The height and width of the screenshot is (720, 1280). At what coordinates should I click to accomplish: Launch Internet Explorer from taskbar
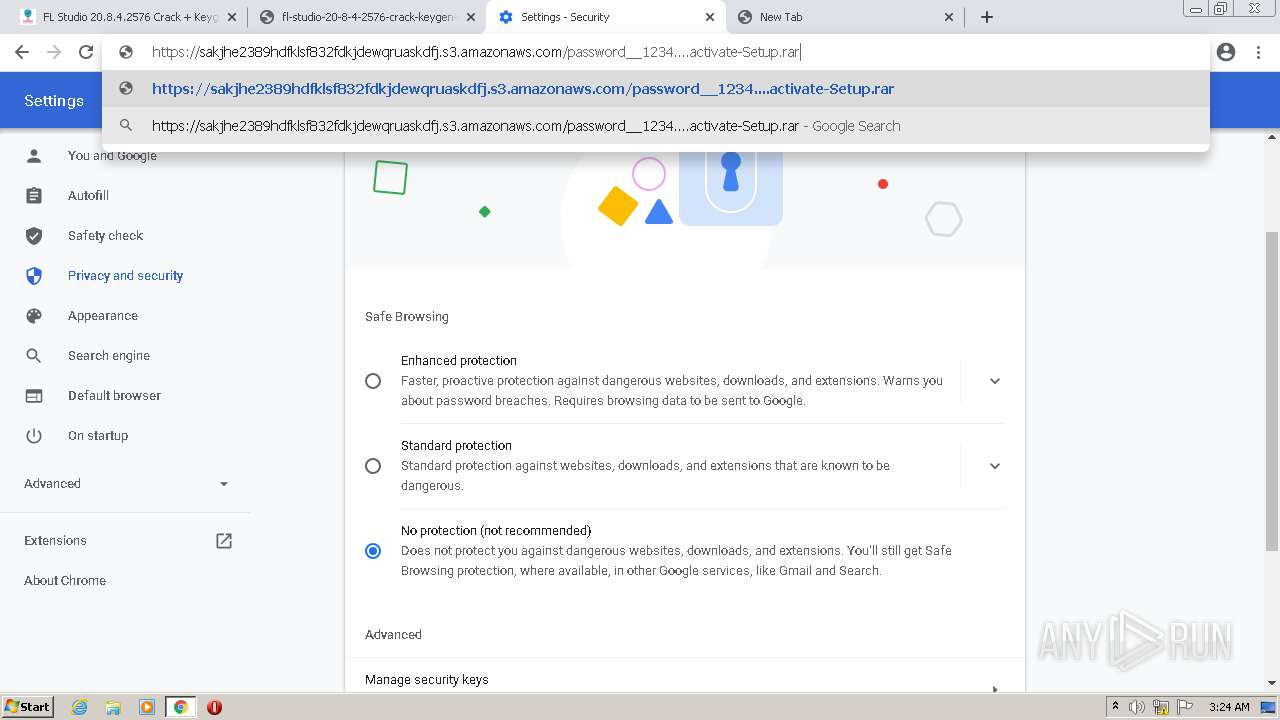tap(80, 707)
